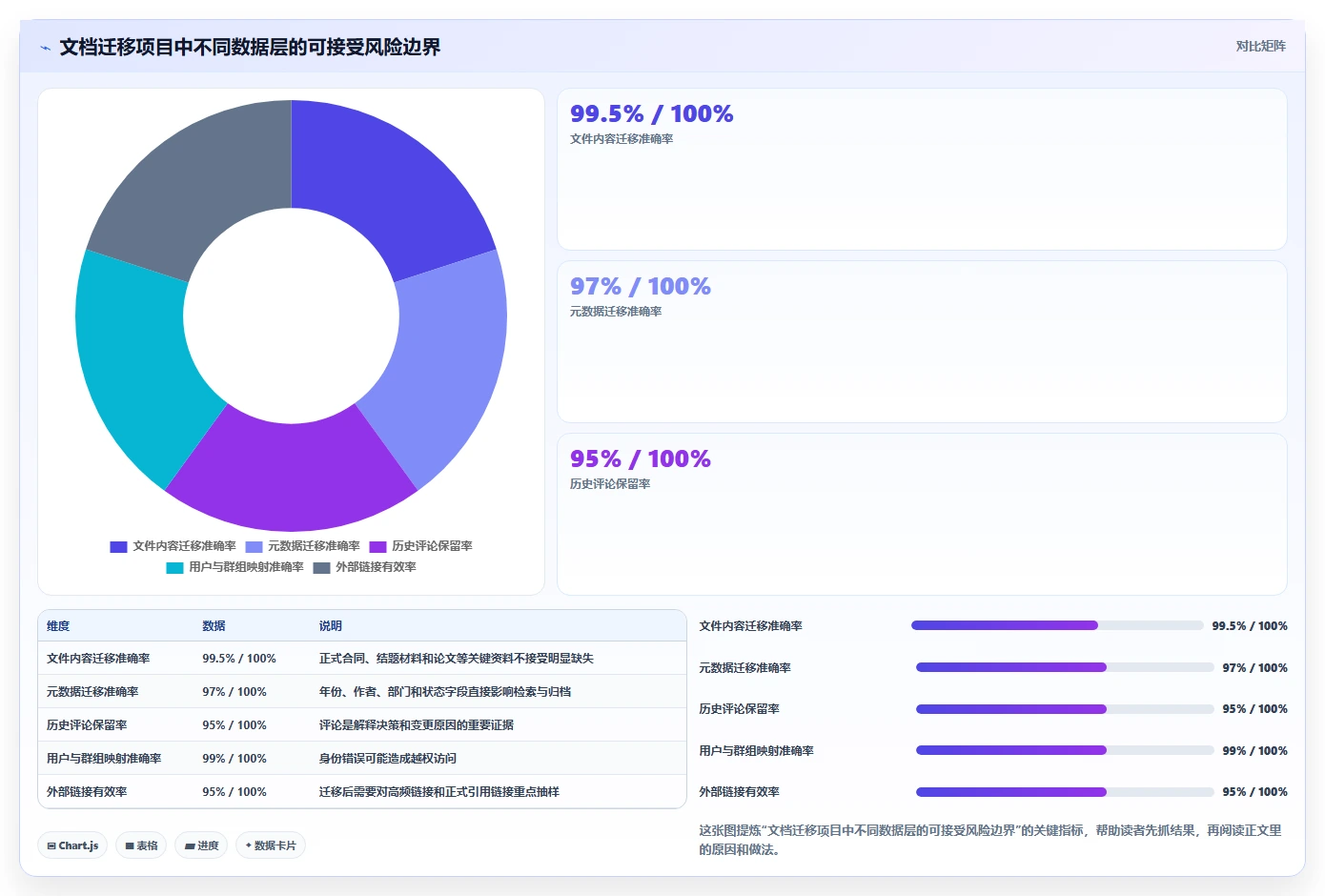
Task: Click the description 迁移后需要对高频链接和正式引用链接重点抽样
Action: coord(439,792)
